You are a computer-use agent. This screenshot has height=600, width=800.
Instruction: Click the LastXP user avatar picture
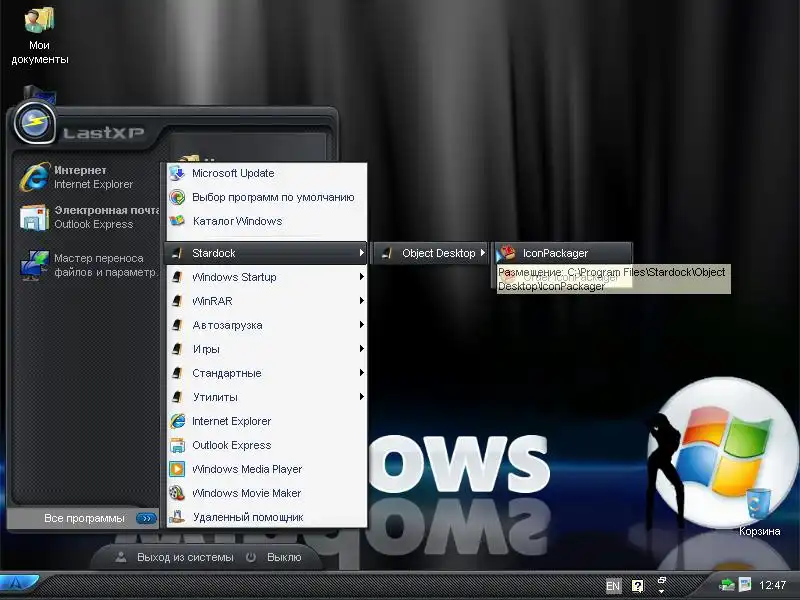click(x=34, y=122)
